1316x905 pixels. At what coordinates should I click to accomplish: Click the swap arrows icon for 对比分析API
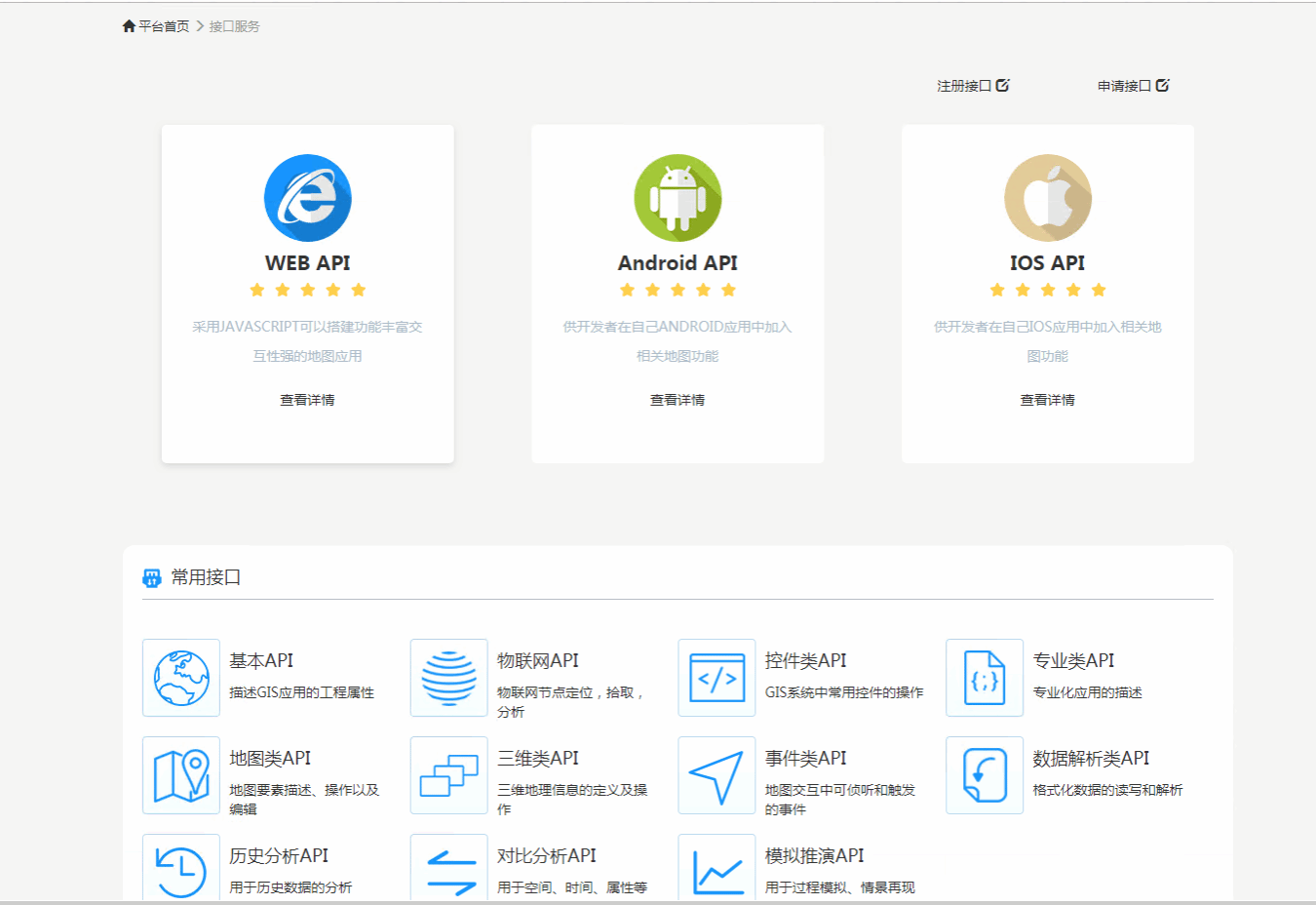coord(449,868)
